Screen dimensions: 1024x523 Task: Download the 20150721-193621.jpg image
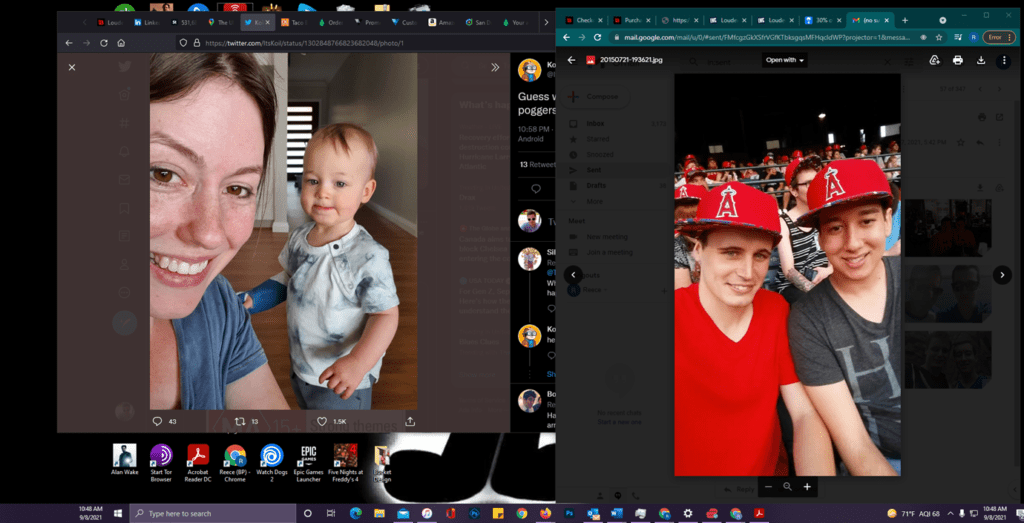click(x=980, y=60)
